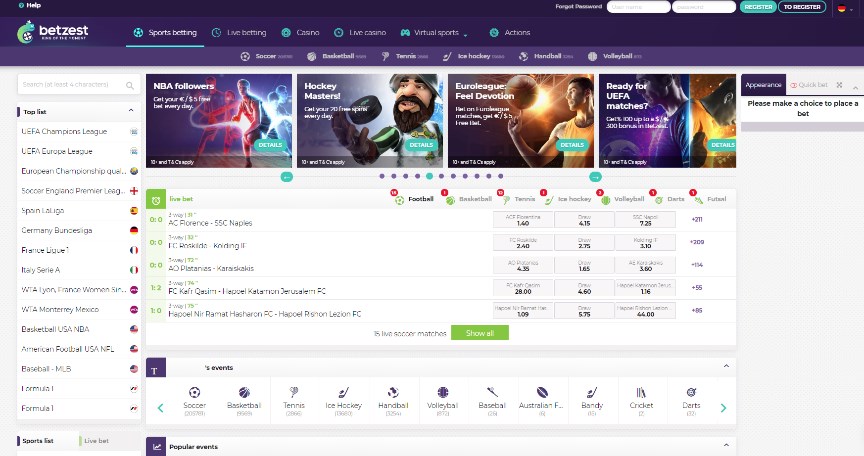Select the first carousel pagination dot
This screenshot has width=864, height=456.
(382, 176)
